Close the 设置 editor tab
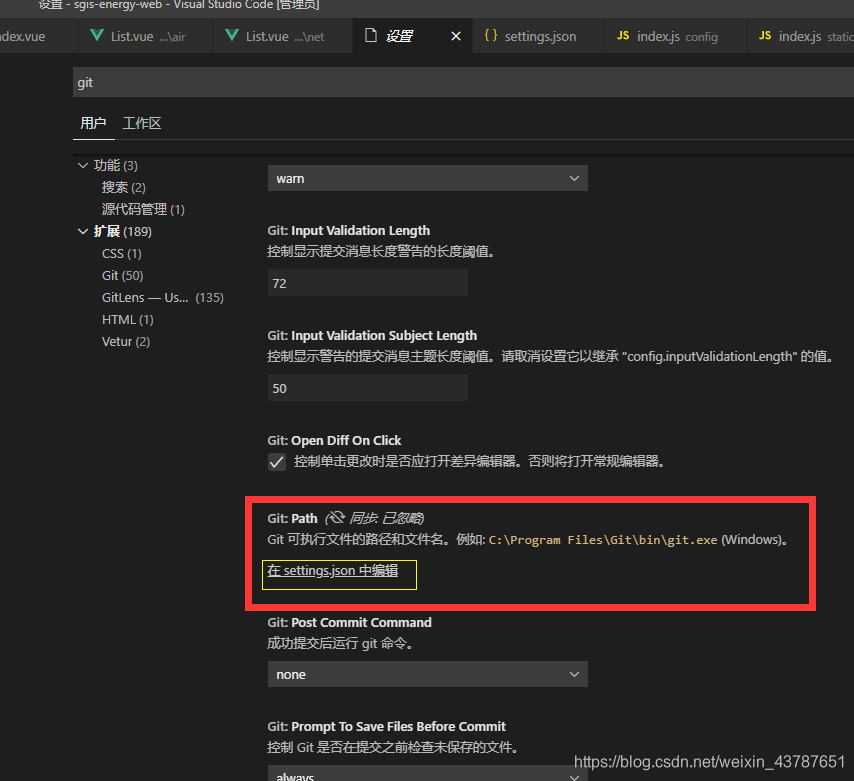854x781 pixels. click(x=455, y=35)
